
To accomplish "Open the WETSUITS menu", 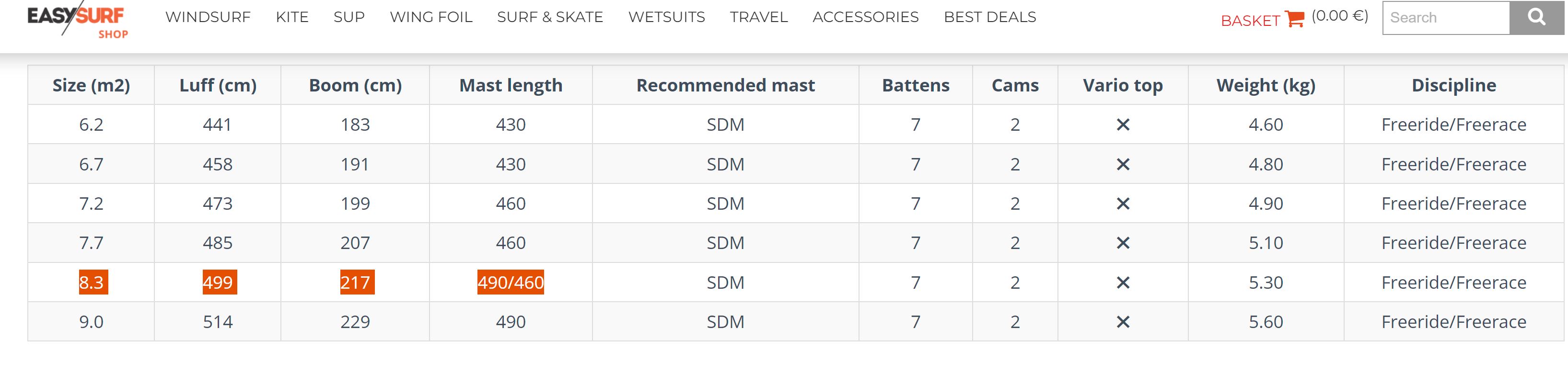I will tap(666, 17).
